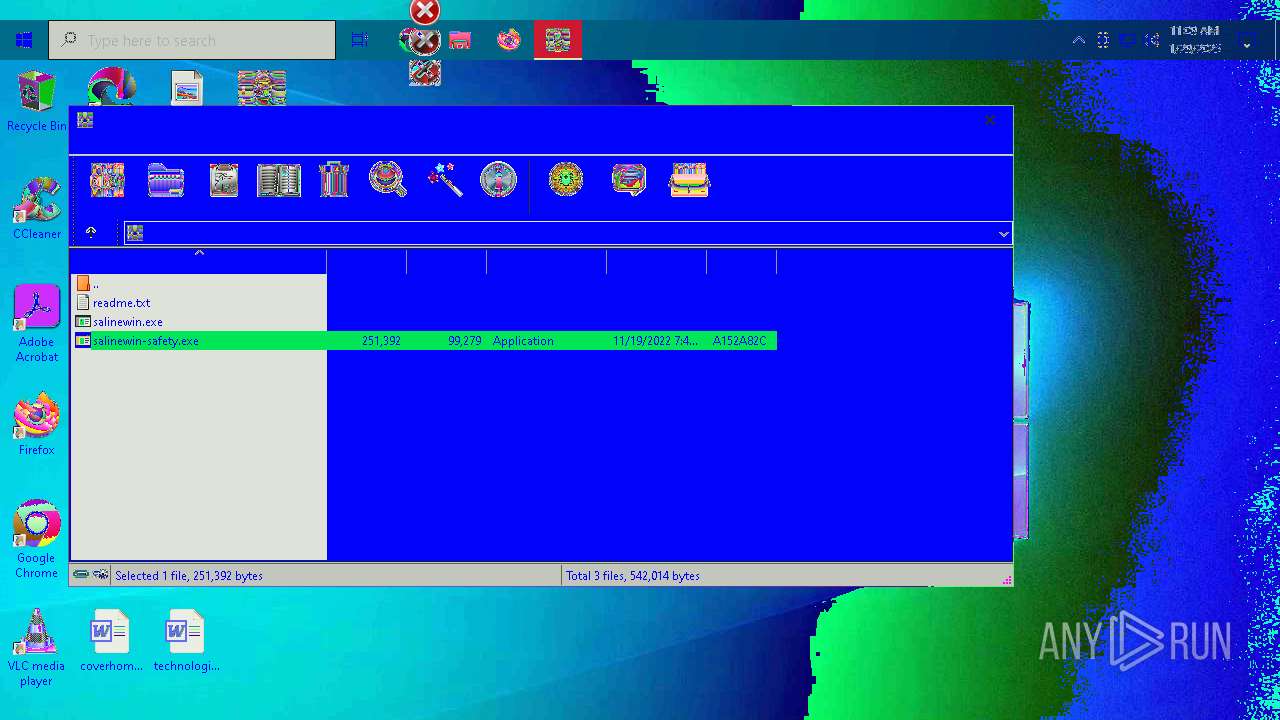The height and width of the screenshot is (720, 1280).
Task: Click the WinRAR Add toolbar icon
Action: coord(107,180)
